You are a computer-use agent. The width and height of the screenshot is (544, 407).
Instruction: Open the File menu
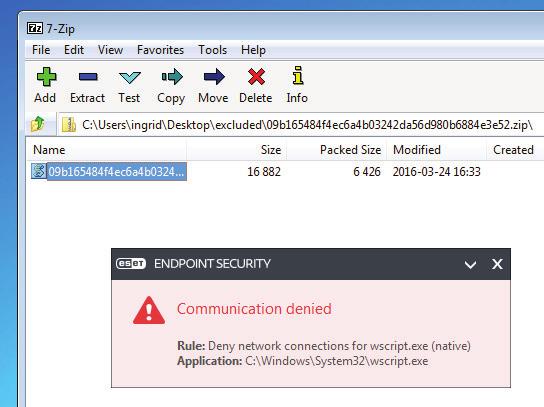41,50
